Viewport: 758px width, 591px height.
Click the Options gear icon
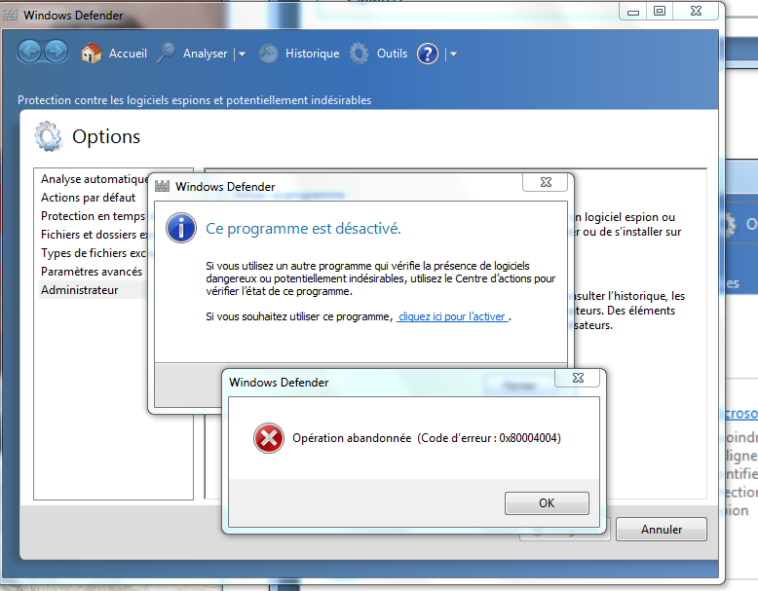click(48, 136)
